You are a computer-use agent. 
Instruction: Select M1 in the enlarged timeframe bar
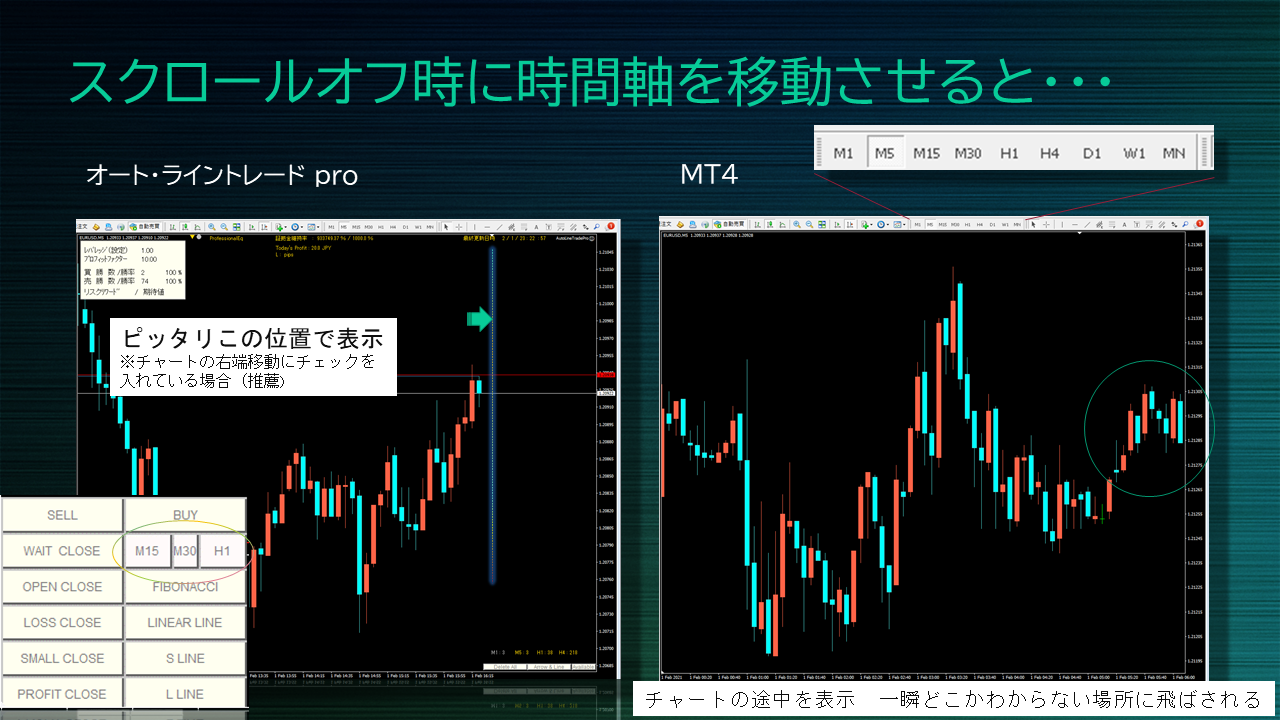point(843,153)
